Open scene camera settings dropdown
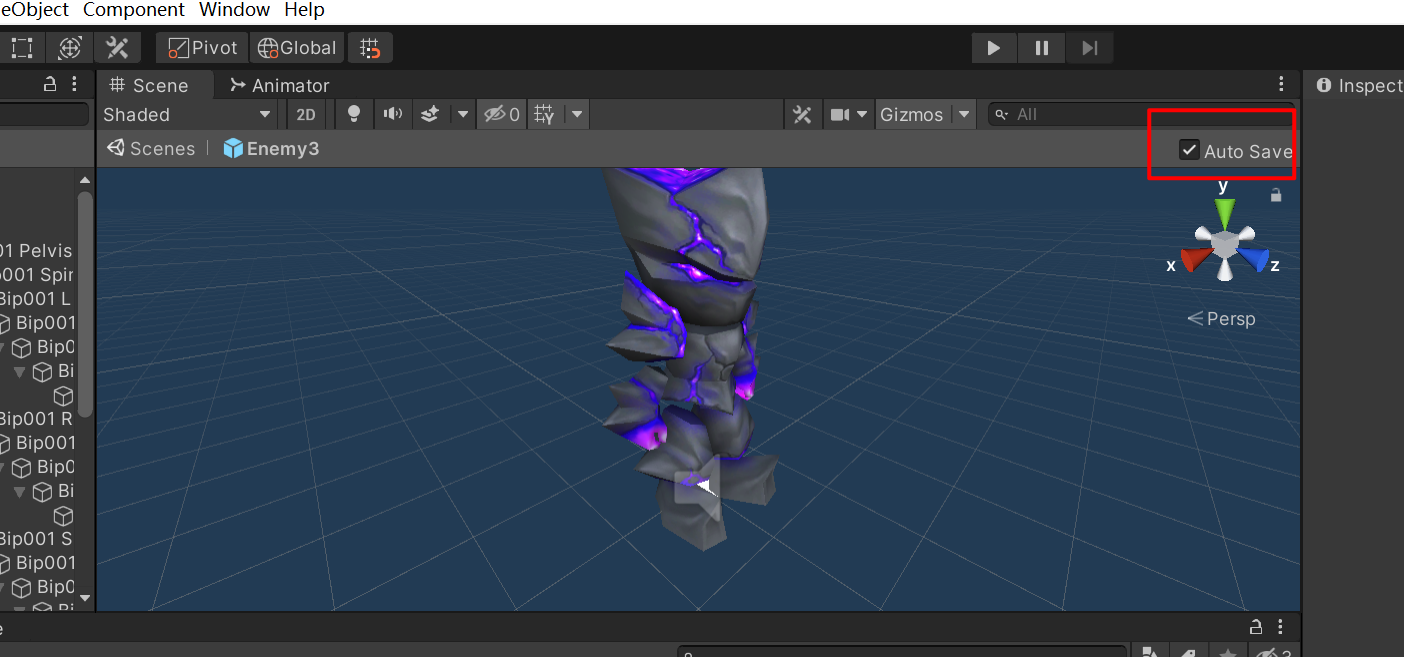Viewport: 1404px width, 657px height. coord(848,115)
